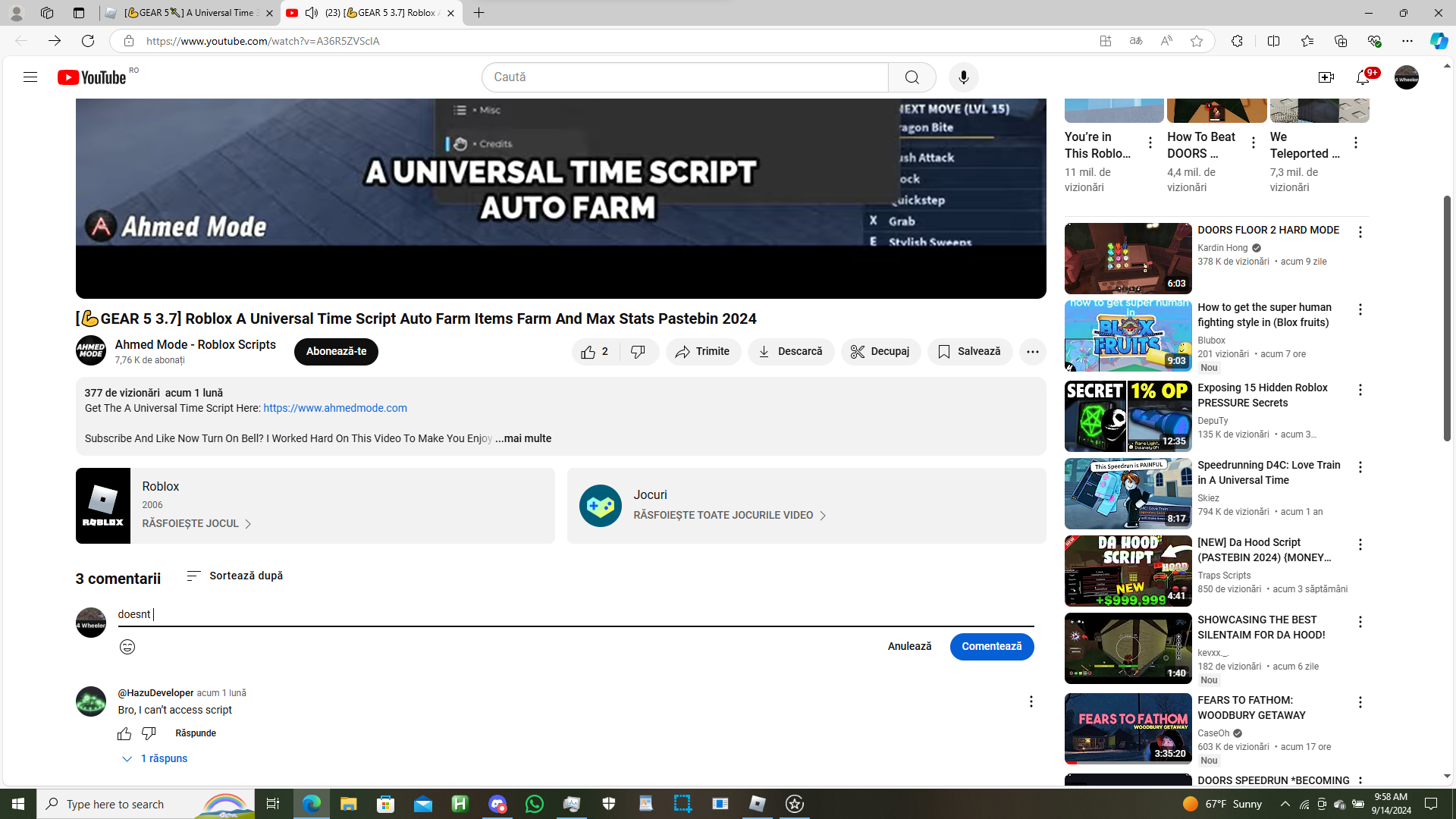Click the search magnifier button
Screen dimensions: 1456x819
pos(912,77)
